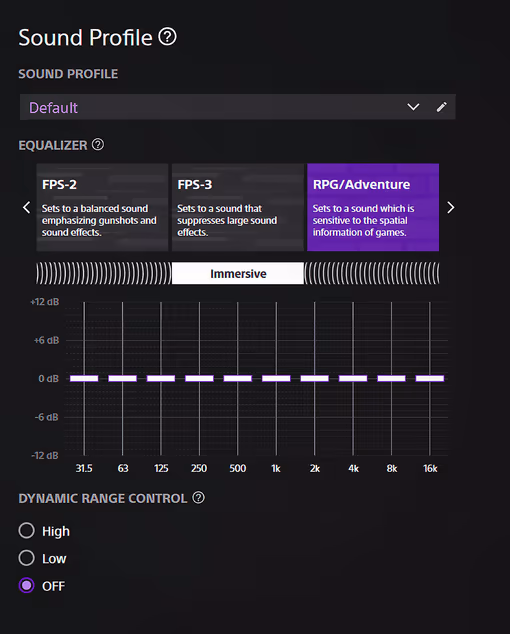Open help icon next to Sound Profile title
Image resolution: width=510 pixels, height=634 pixels.
[167, 37]
